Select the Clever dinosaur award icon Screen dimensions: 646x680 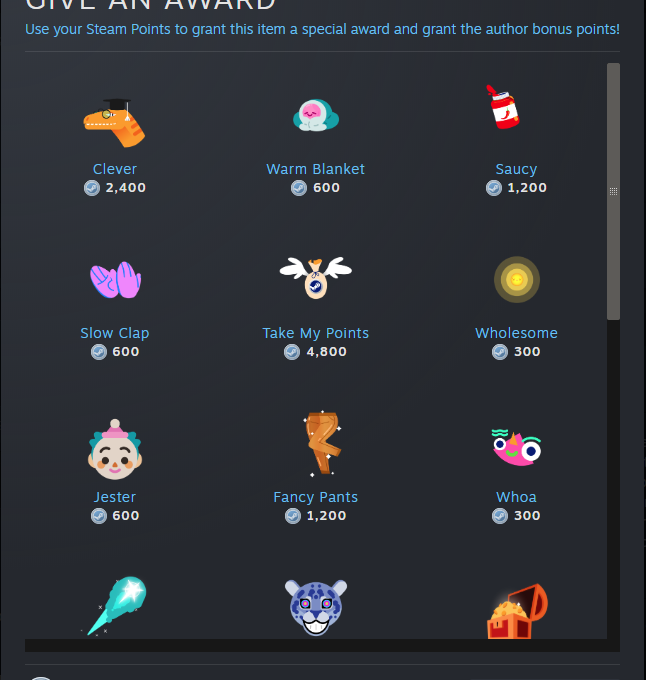pyautogui.click(x=114, y=123)
